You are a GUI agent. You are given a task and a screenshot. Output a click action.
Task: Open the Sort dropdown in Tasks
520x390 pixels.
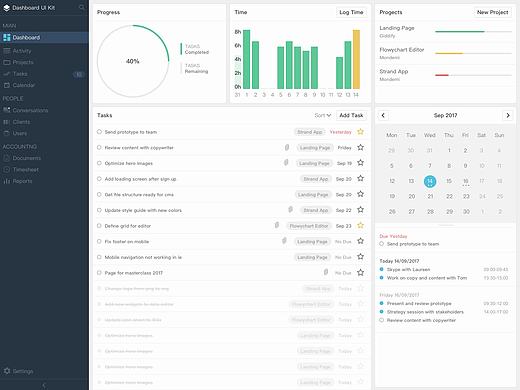(323, 115)
